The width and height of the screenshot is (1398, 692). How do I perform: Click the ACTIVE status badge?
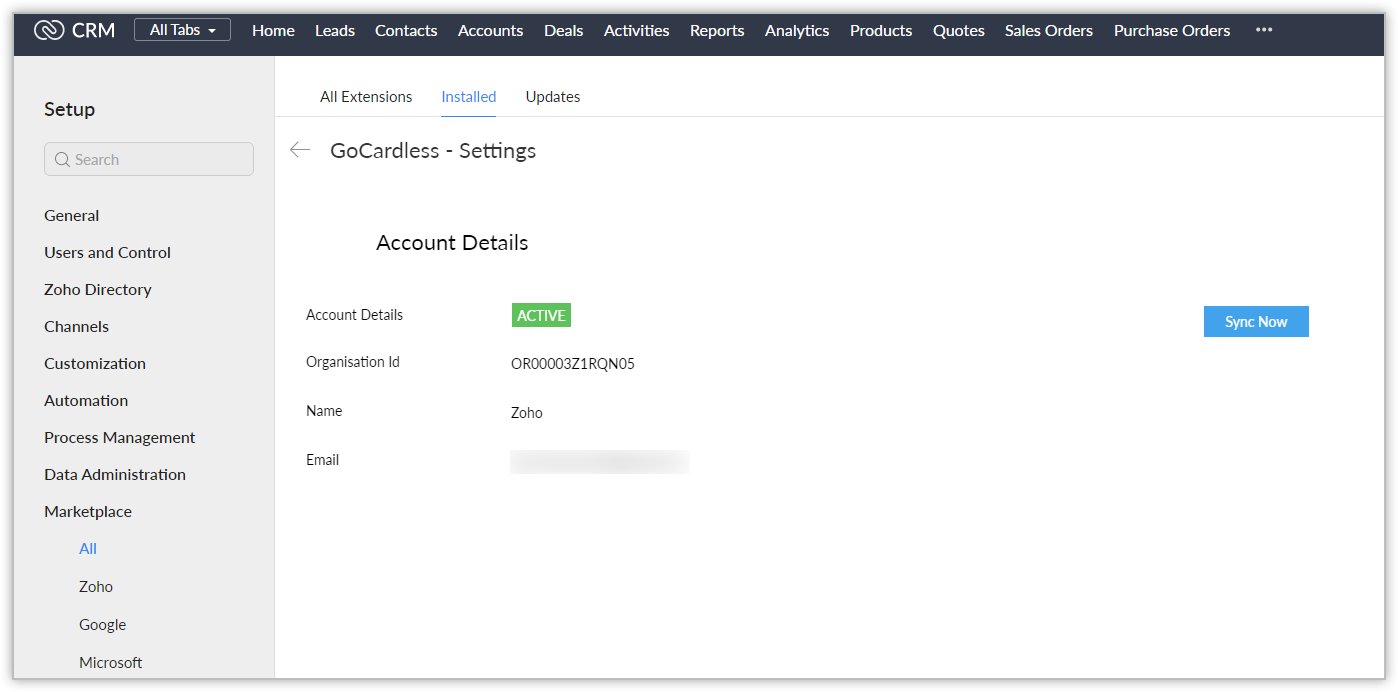541,315
